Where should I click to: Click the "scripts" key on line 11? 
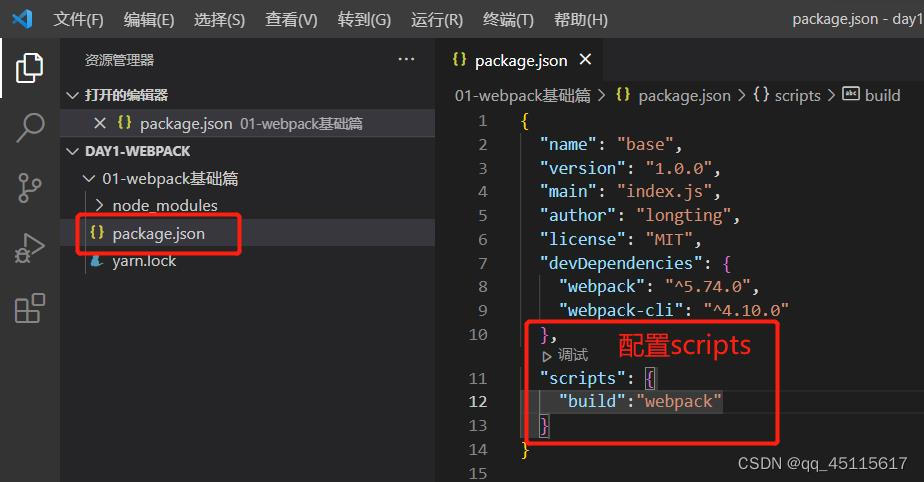pyautogui.click(x=582, y=378)
